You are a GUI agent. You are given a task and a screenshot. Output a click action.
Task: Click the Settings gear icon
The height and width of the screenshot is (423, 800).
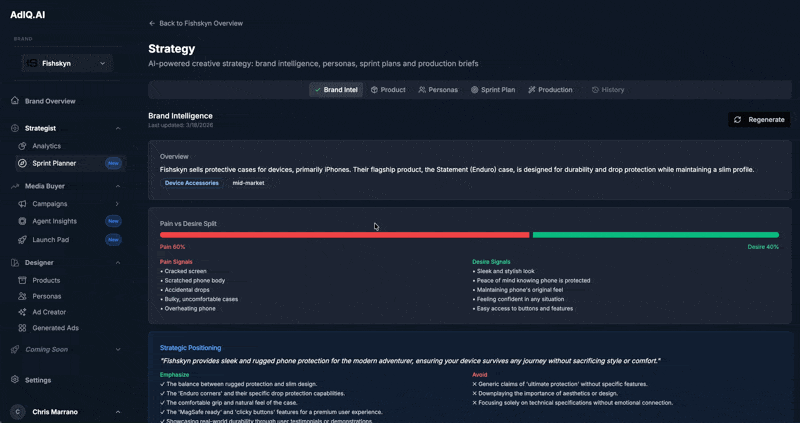pos(15,380)
